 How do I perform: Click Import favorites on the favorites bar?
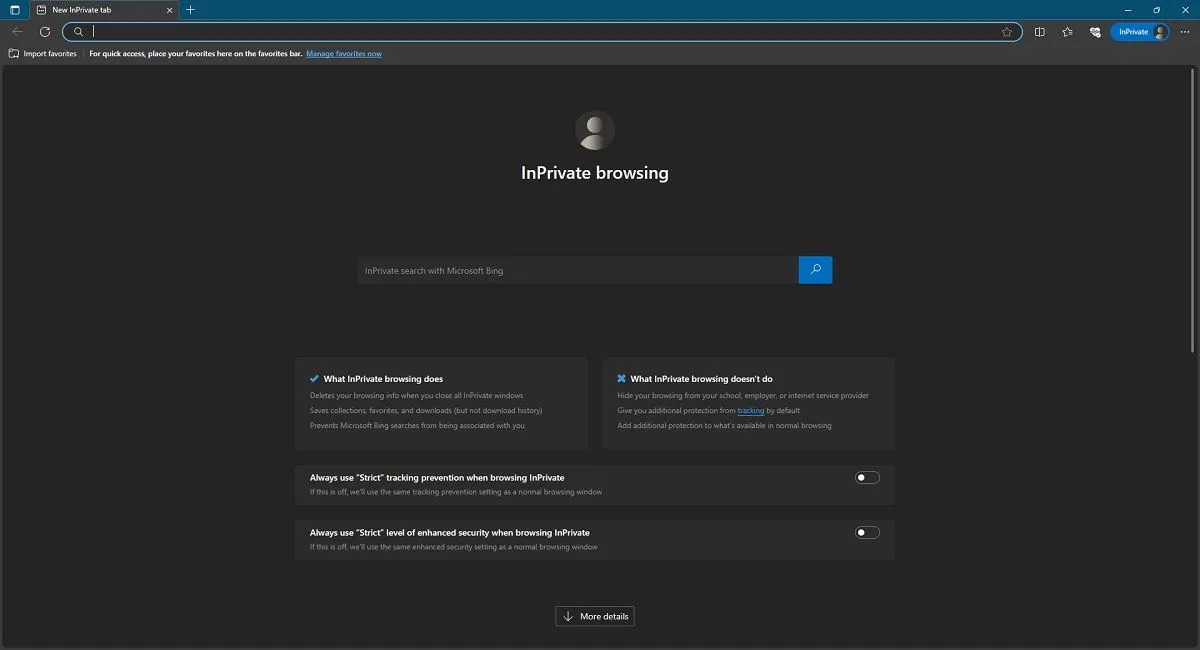pos(41,53)
